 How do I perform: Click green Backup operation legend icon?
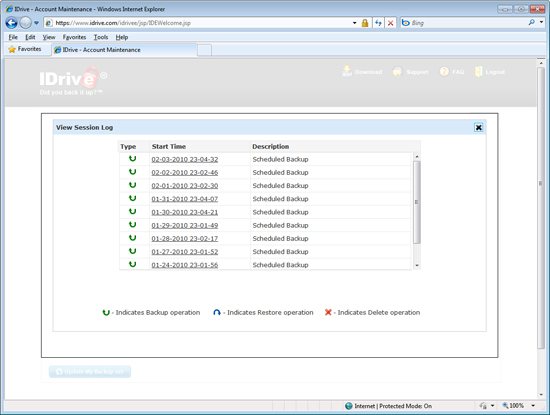(106, 313)
